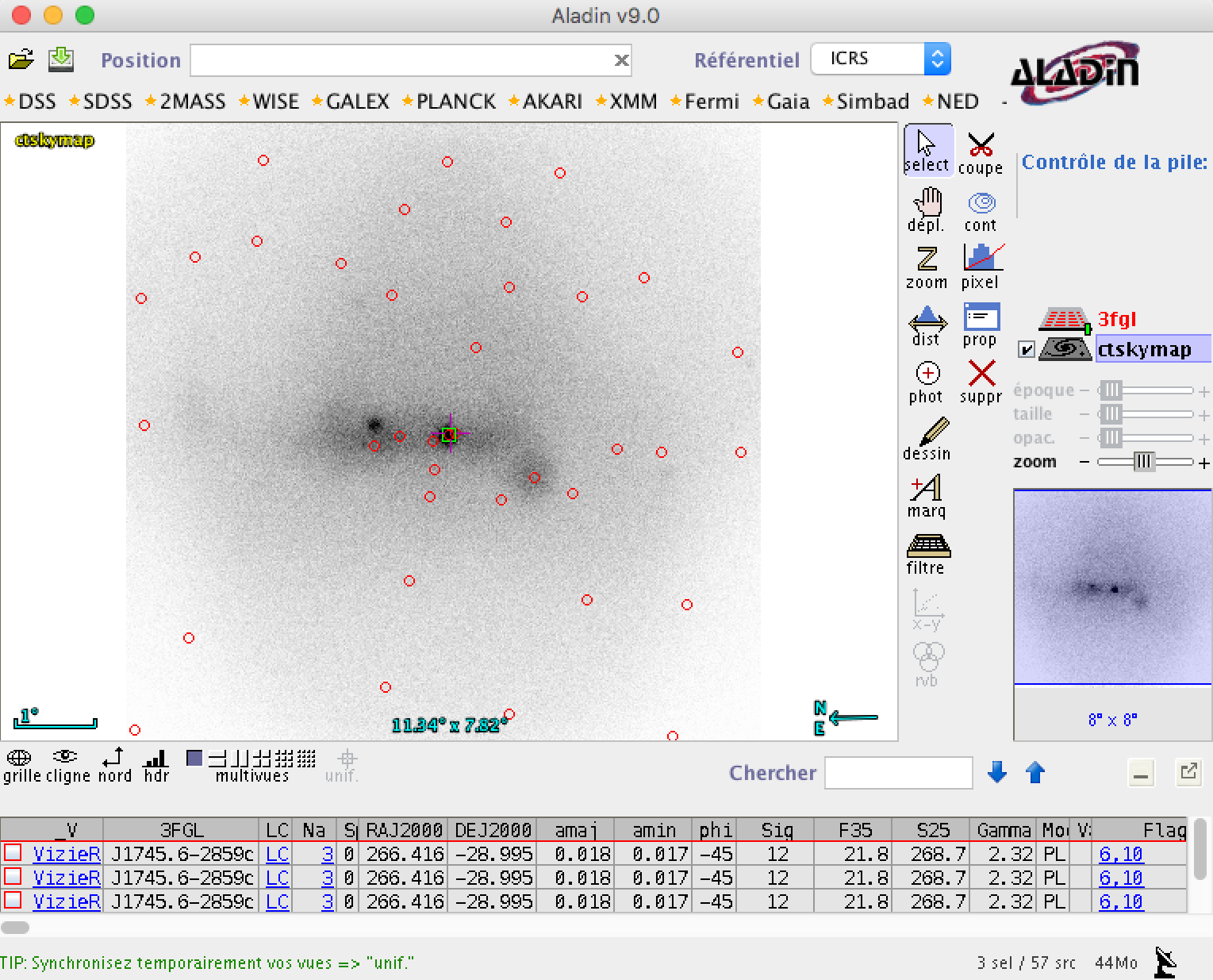Detach the measurement panel into window
The height and width of the screenshot is (980, 1213).
coord(1188,772)
